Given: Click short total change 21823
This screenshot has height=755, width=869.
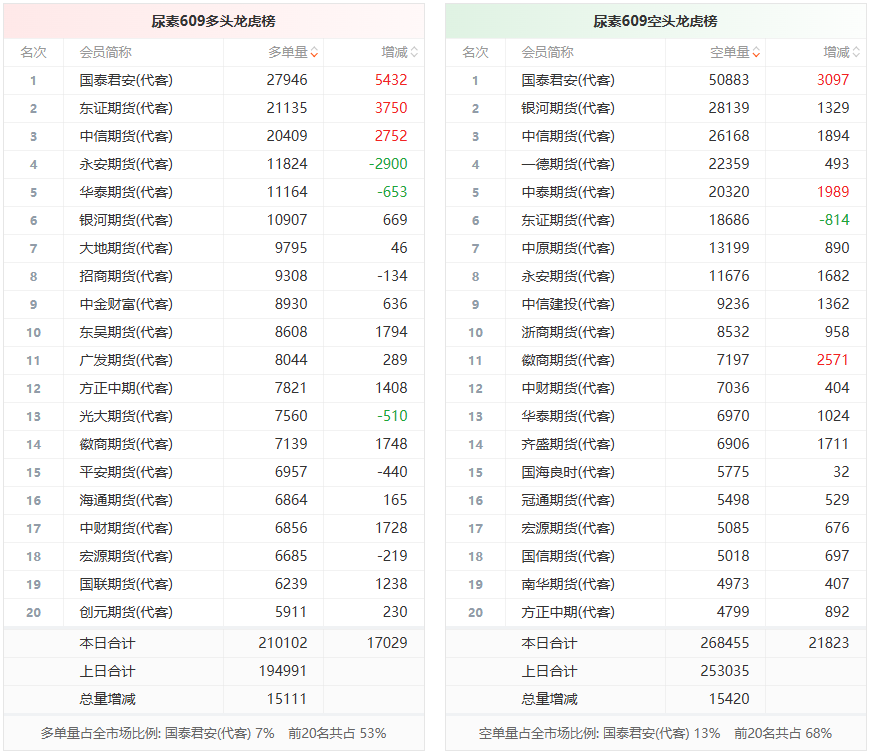Looking at the screenshot, I should pos(829,643).
